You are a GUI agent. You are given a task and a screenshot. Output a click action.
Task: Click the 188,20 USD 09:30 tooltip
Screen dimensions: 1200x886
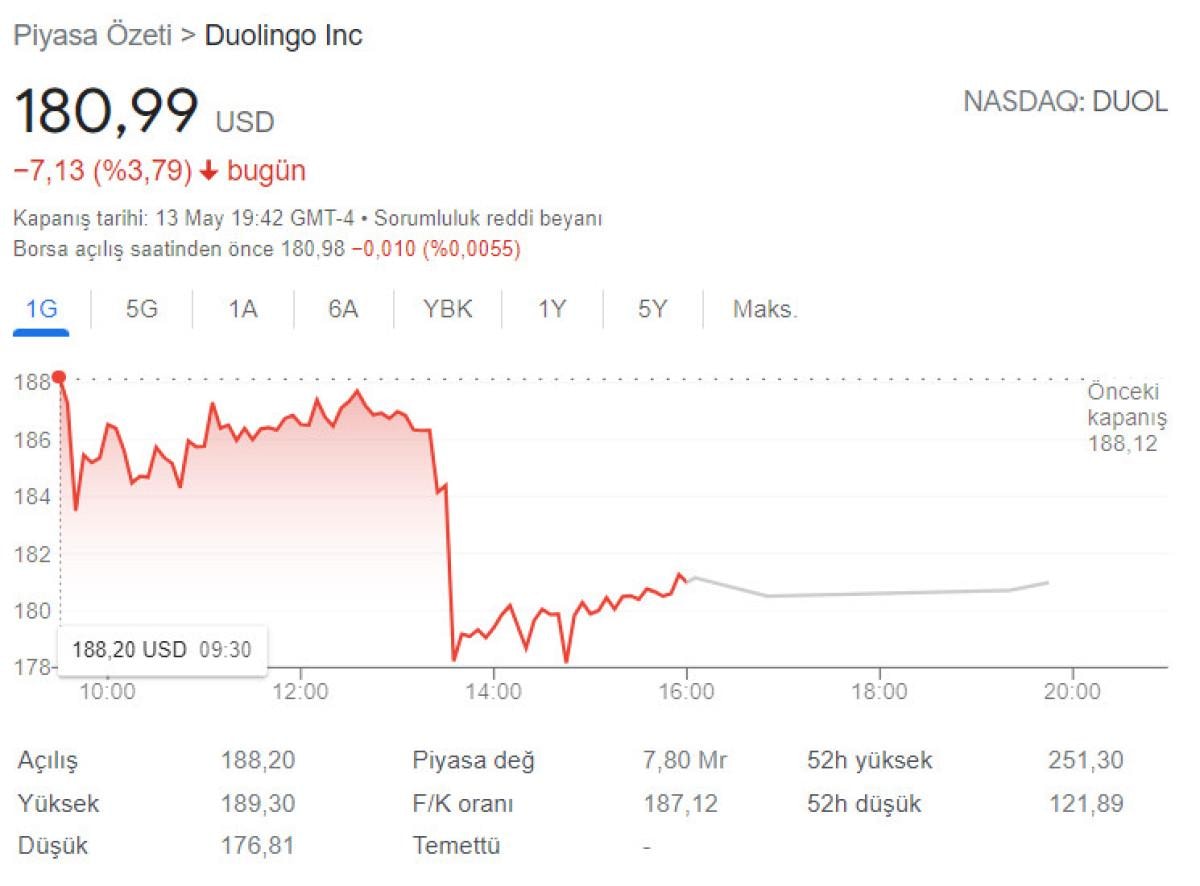(x=162, y=649)
